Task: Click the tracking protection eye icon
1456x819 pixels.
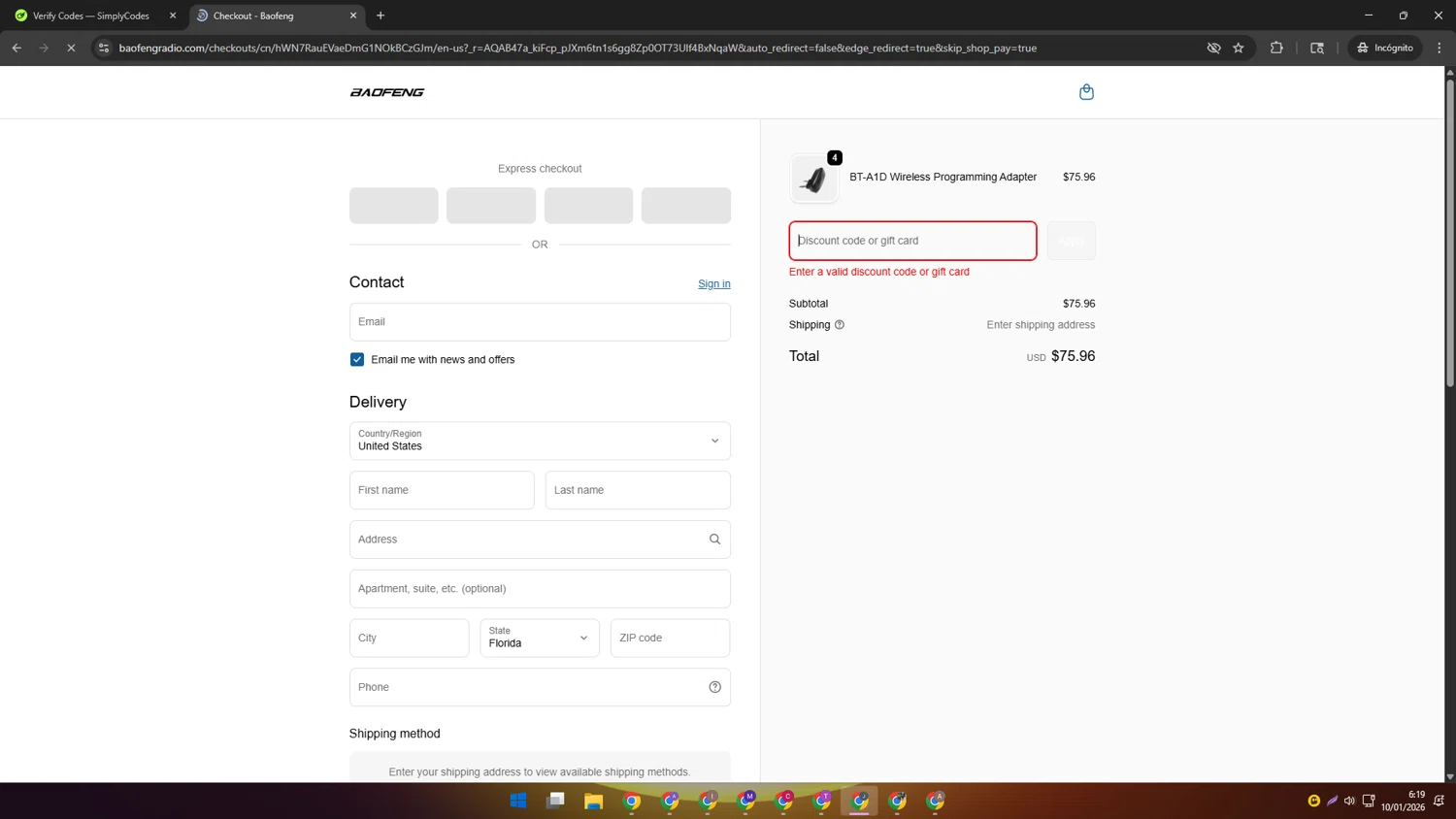Action: coord(1213,48)
